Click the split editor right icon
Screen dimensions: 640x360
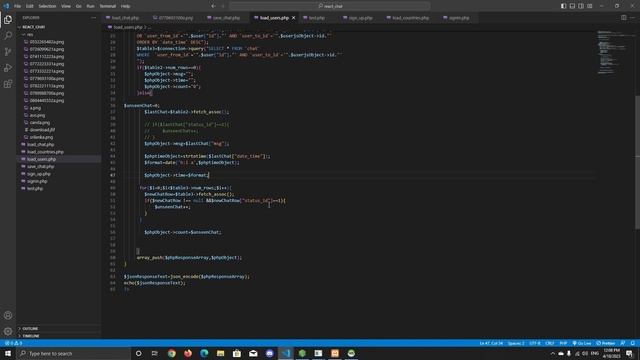(x=623, y=18)
